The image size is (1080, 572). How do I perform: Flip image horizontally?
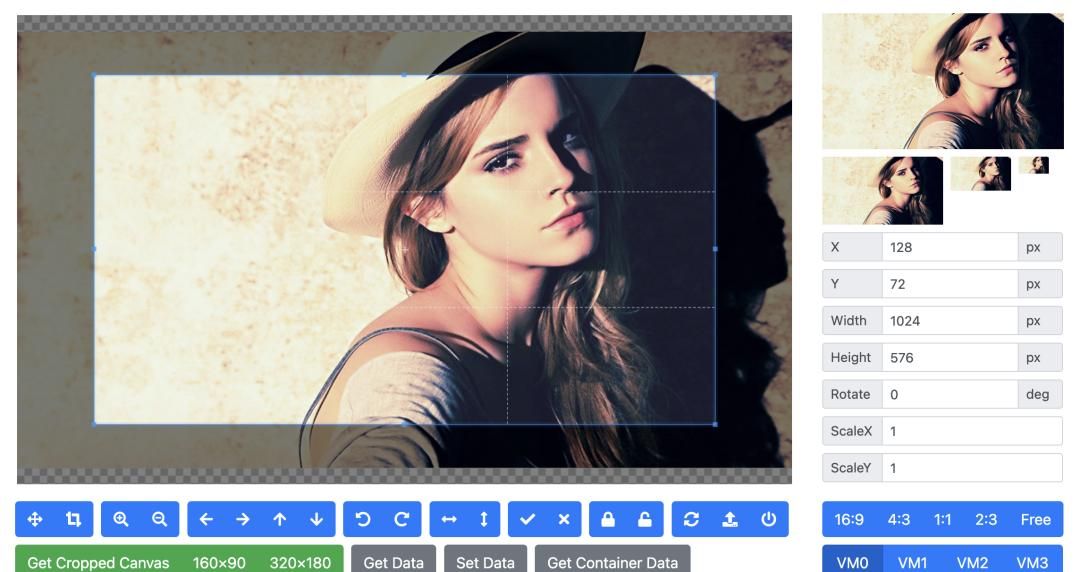tap(449, 519)
